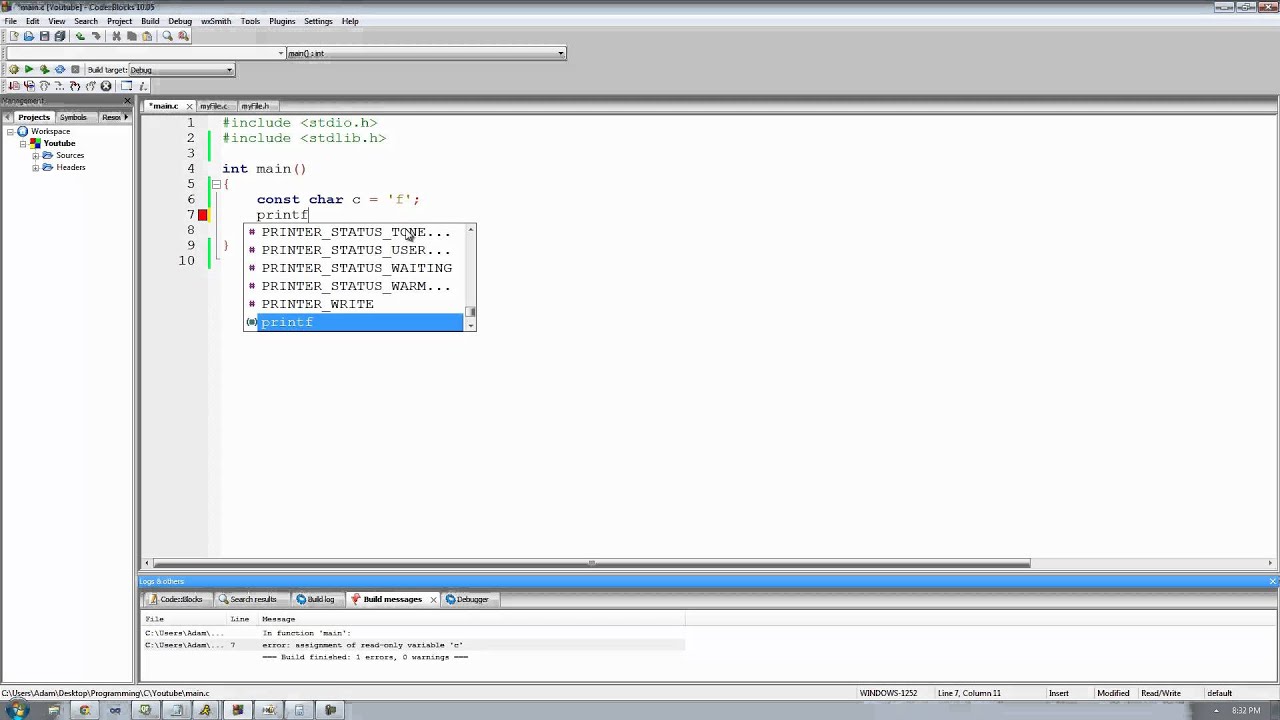Collapse the main function fold marker
Screen dimensions: 1280x720
(x=215, y=184)
